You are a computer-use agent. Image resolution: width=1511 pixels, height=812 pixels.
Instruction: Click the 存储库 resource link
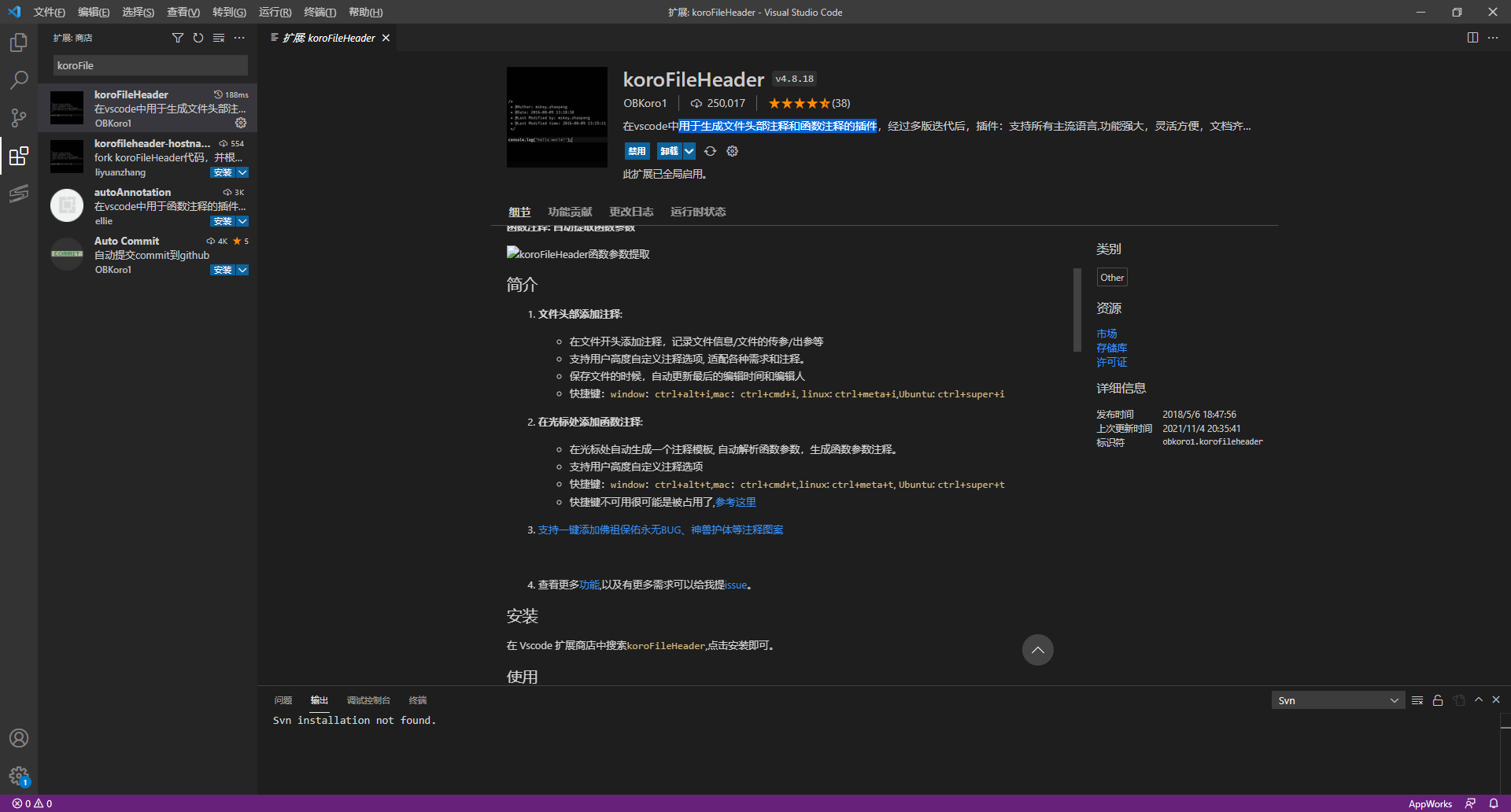[x=1112, y=348]
